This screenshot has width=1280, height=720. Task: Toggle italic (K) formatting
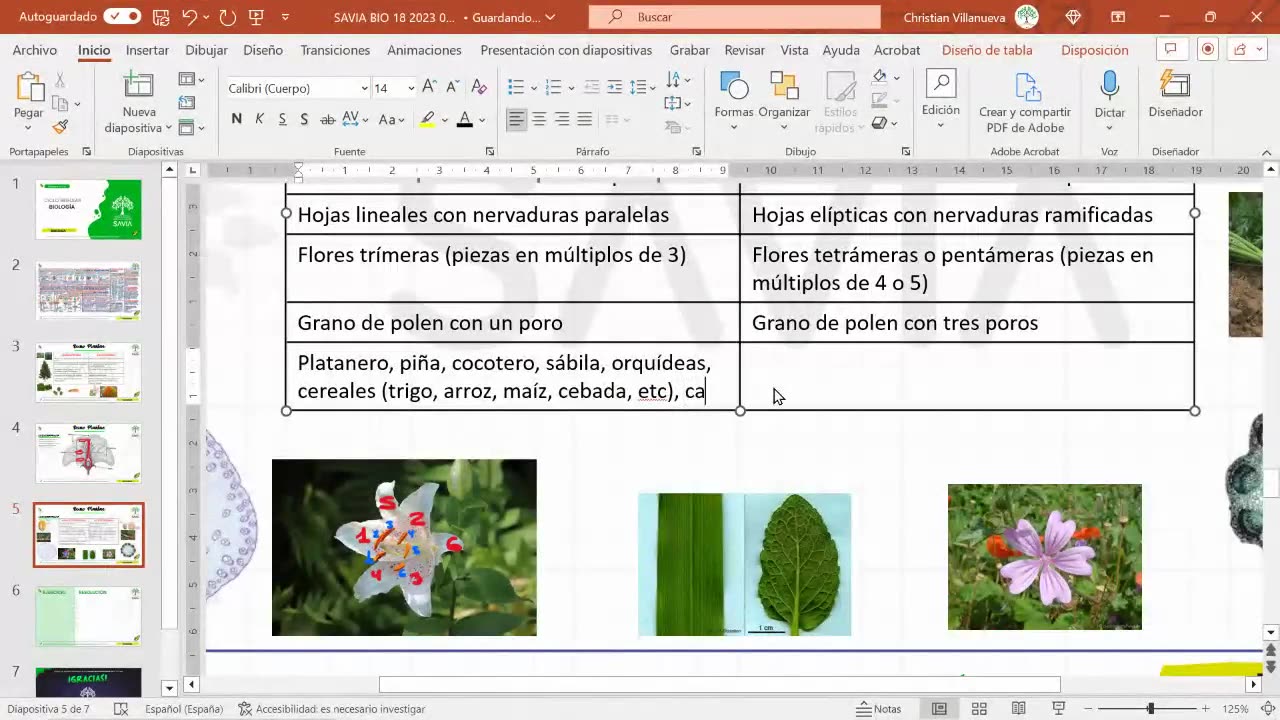point(259,119)
